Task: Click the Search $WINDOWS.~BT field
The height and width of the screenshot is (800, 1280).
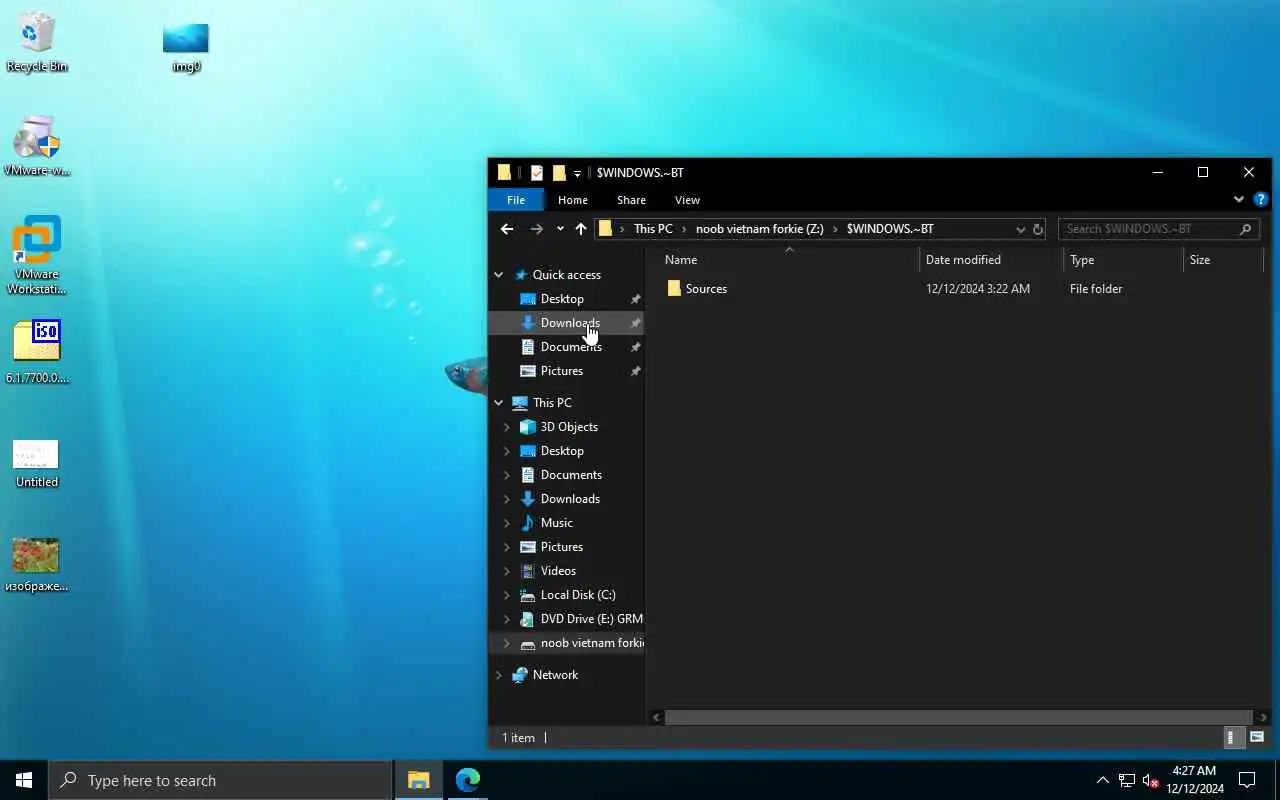Action: click(x=1157, y=229)
